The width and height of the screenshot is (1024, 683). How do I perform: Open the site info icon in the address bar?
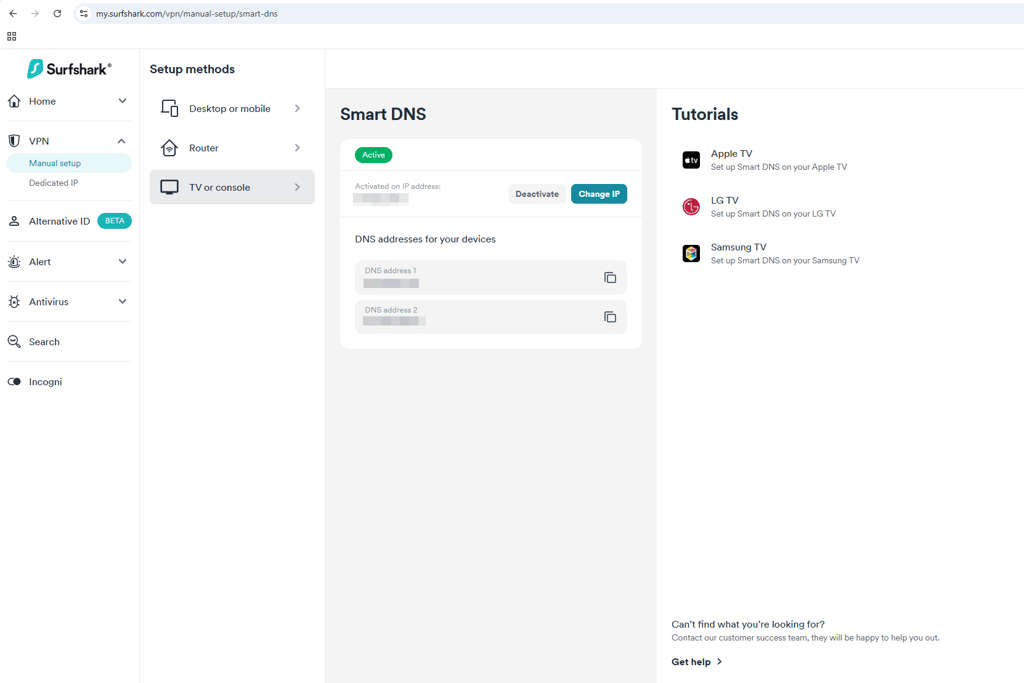click(84, 14)
